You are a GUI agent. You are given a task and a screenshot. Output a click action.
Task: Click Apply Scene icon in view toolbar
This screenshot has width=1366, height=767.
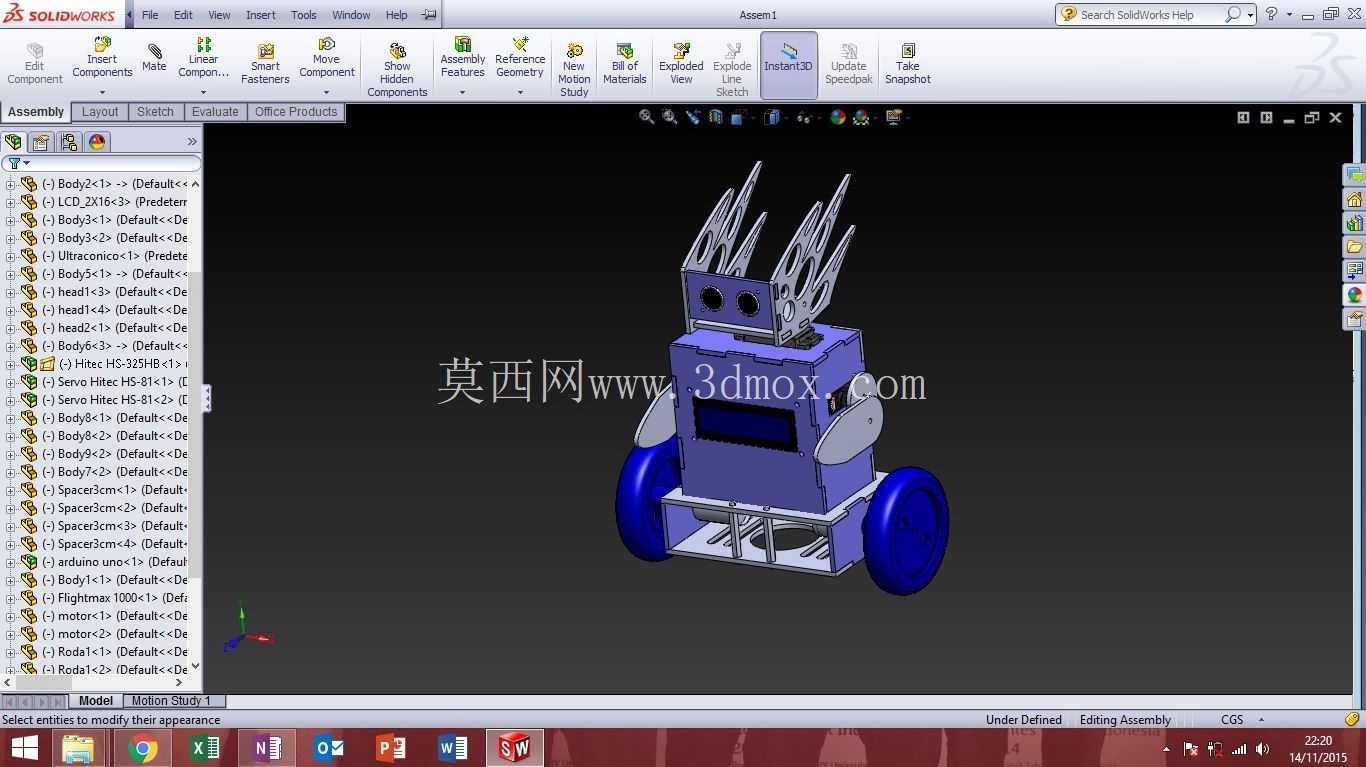point(862,117)
